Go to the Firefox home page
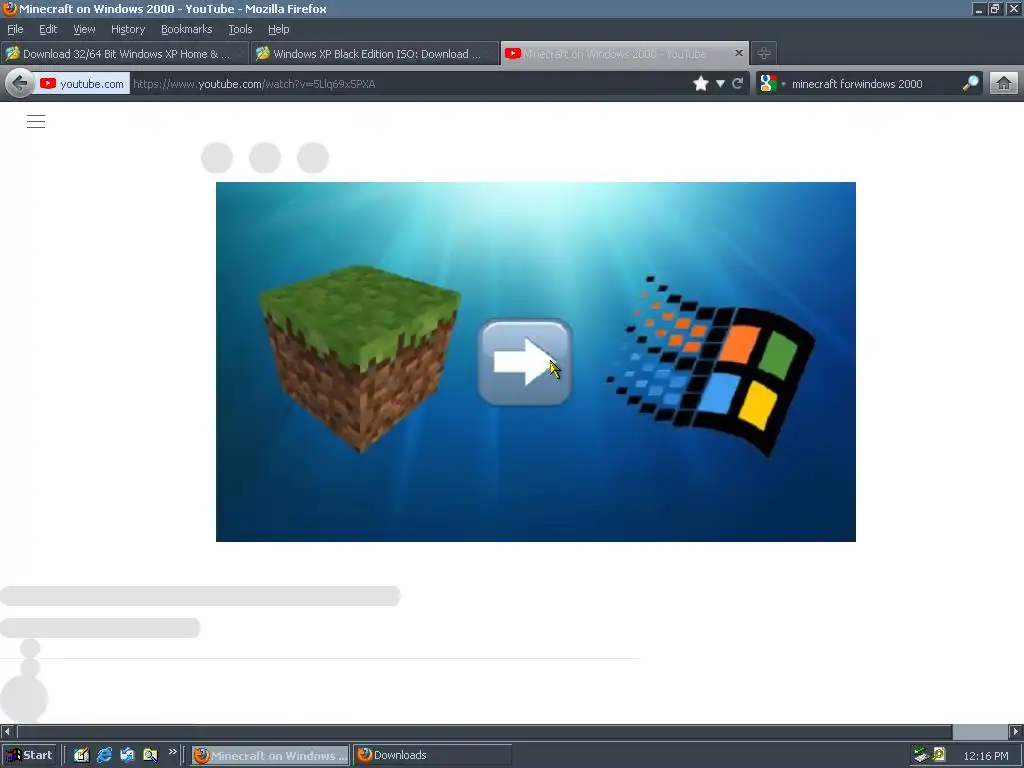Screen dimensions: 1024x768 click(x=1004, y=84)
